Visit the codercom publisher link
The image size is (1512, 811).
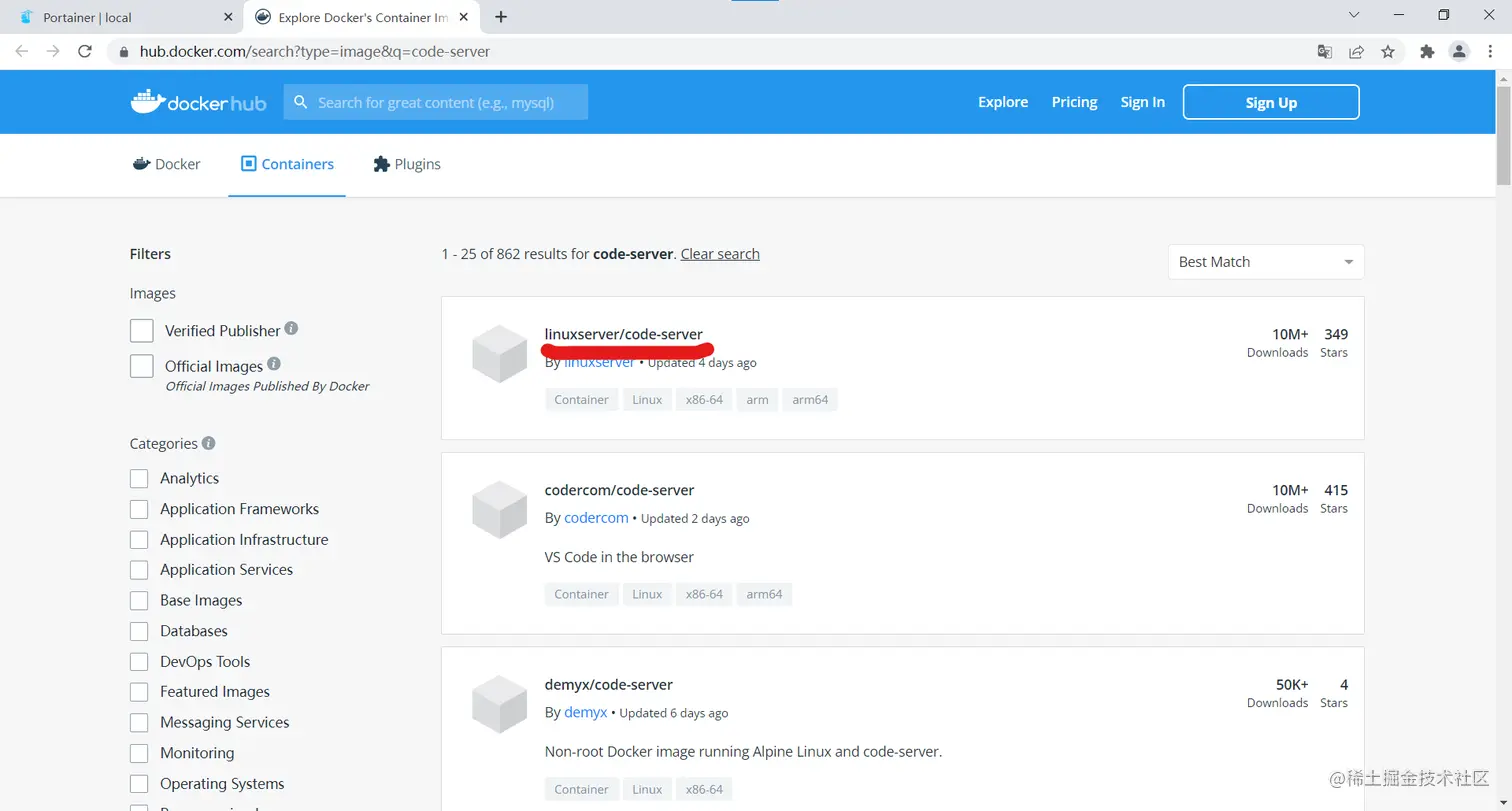pos(596,518)
